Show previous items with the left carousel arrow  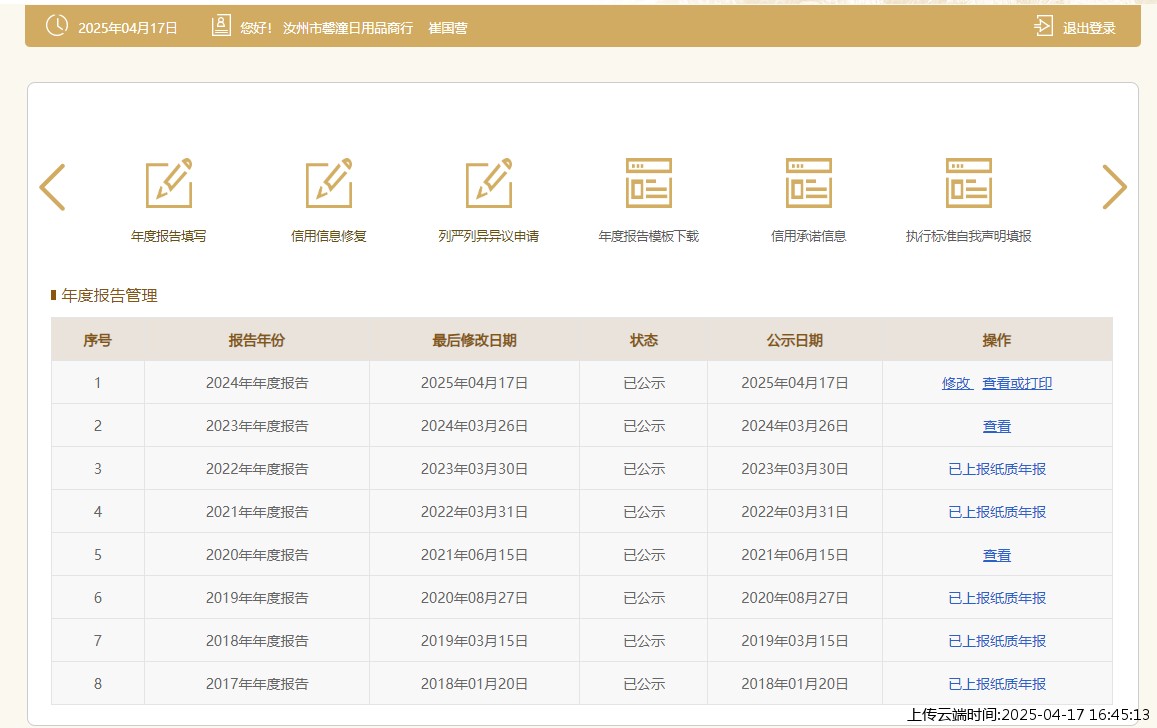tap(52, 187)
